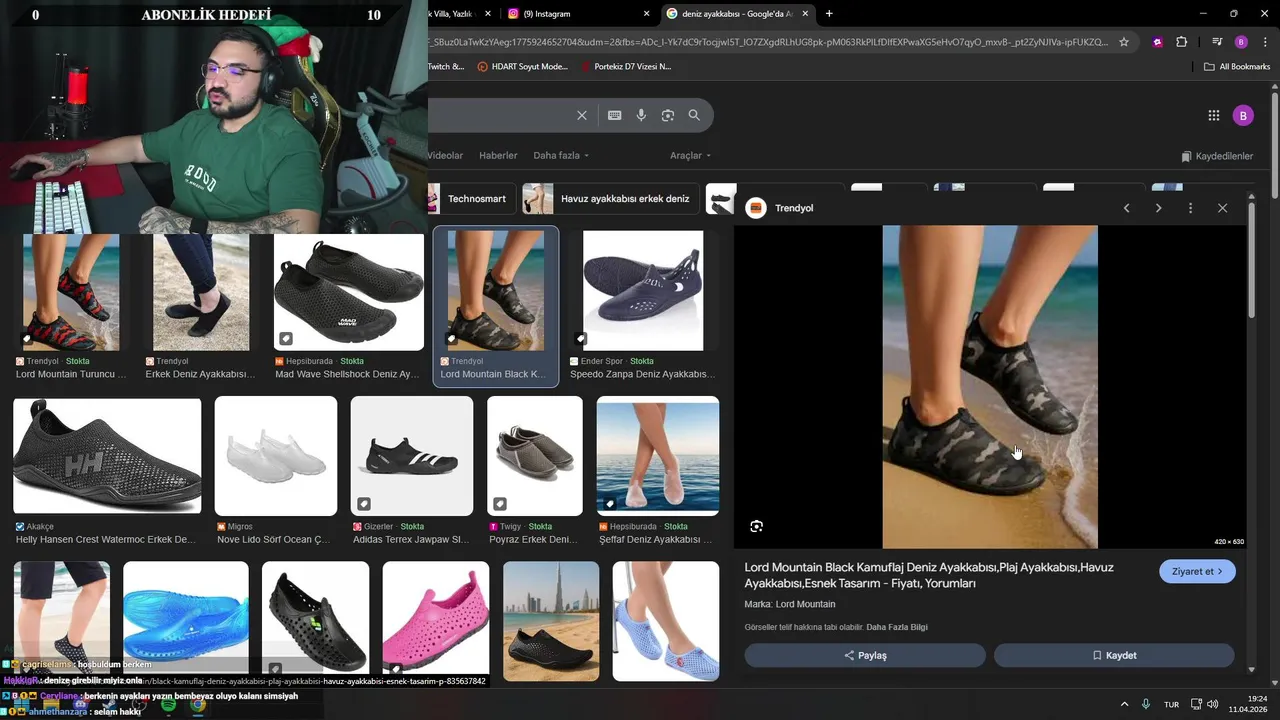Show previous image in preview panel

coord(1126,208)
